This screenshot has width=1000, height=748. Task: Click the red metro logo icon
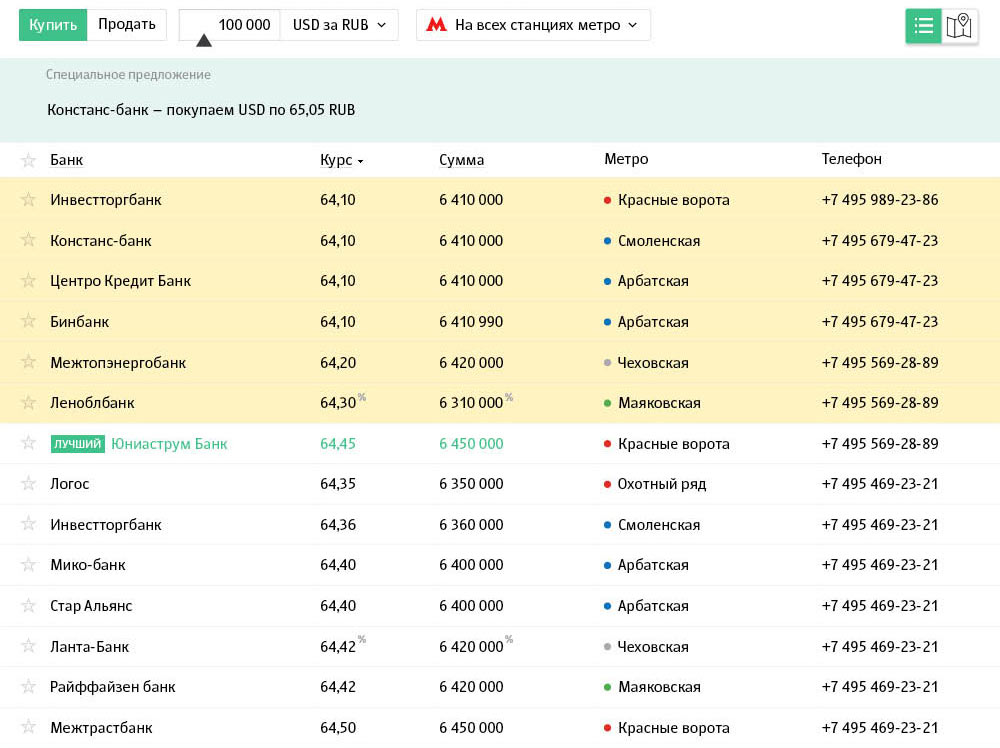(x=436, y=25)
